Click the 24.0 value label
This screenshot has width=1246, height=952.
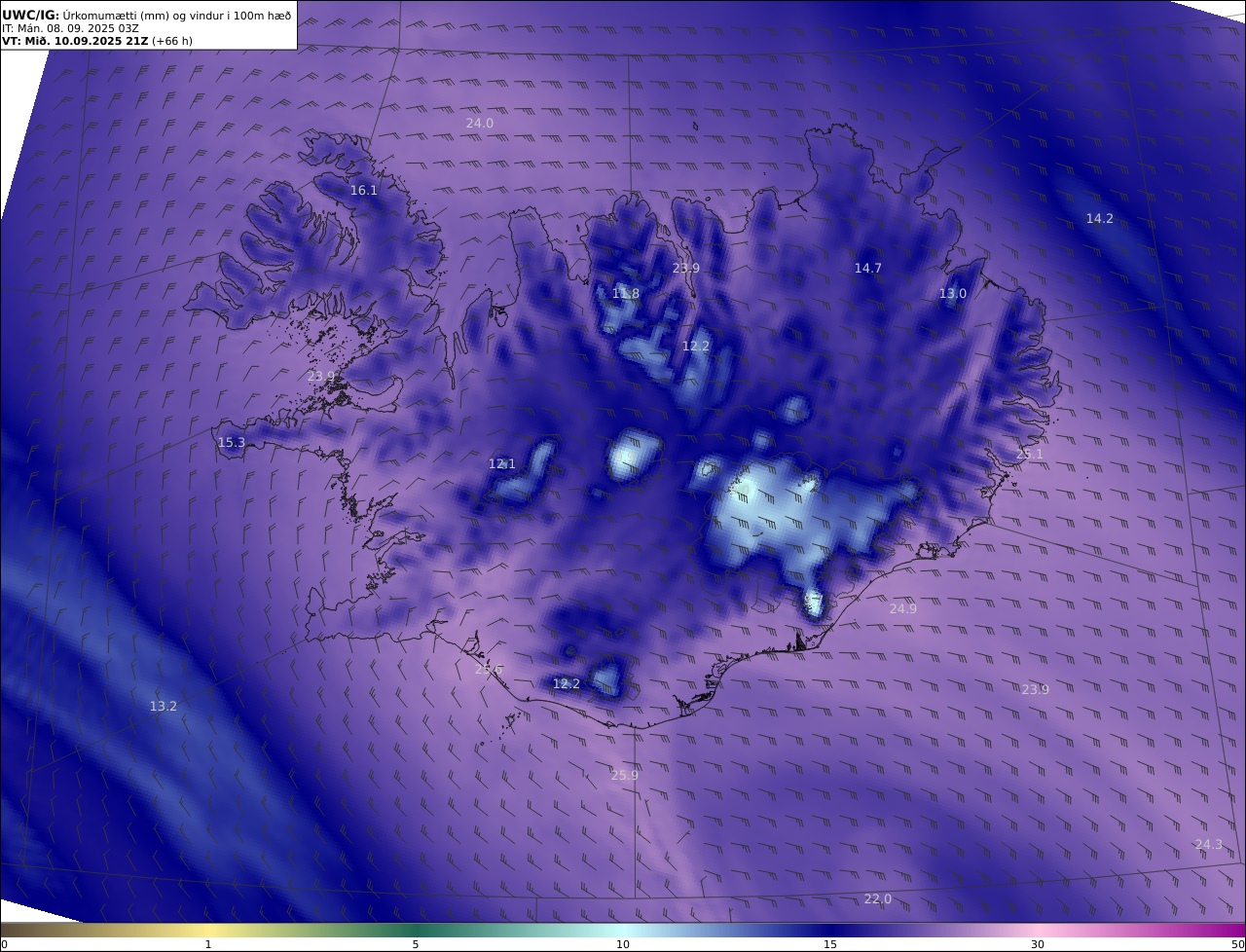coord(479,123)
